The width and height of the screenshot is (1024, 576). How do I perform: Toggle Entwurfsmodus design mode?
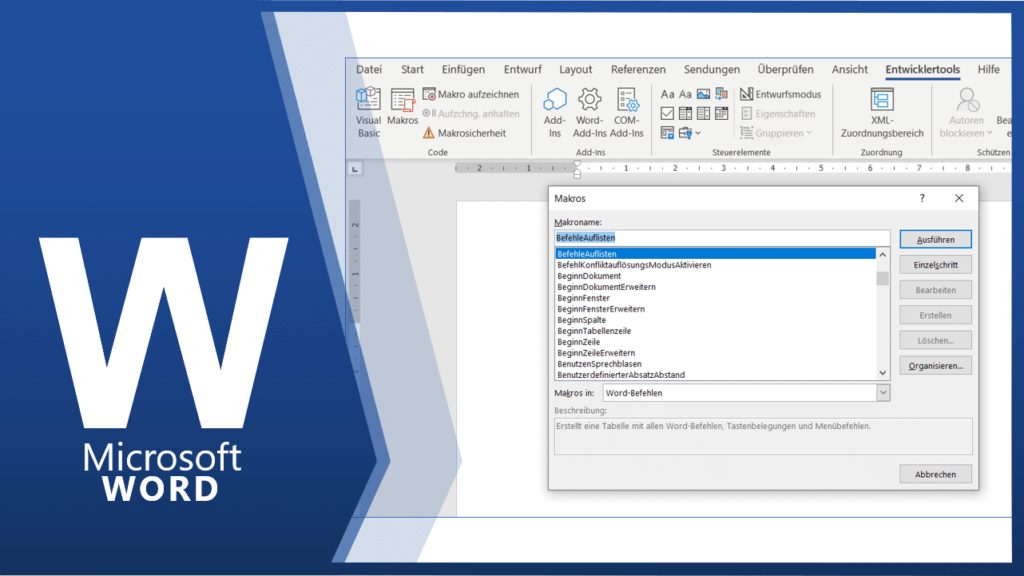[780, 94]
